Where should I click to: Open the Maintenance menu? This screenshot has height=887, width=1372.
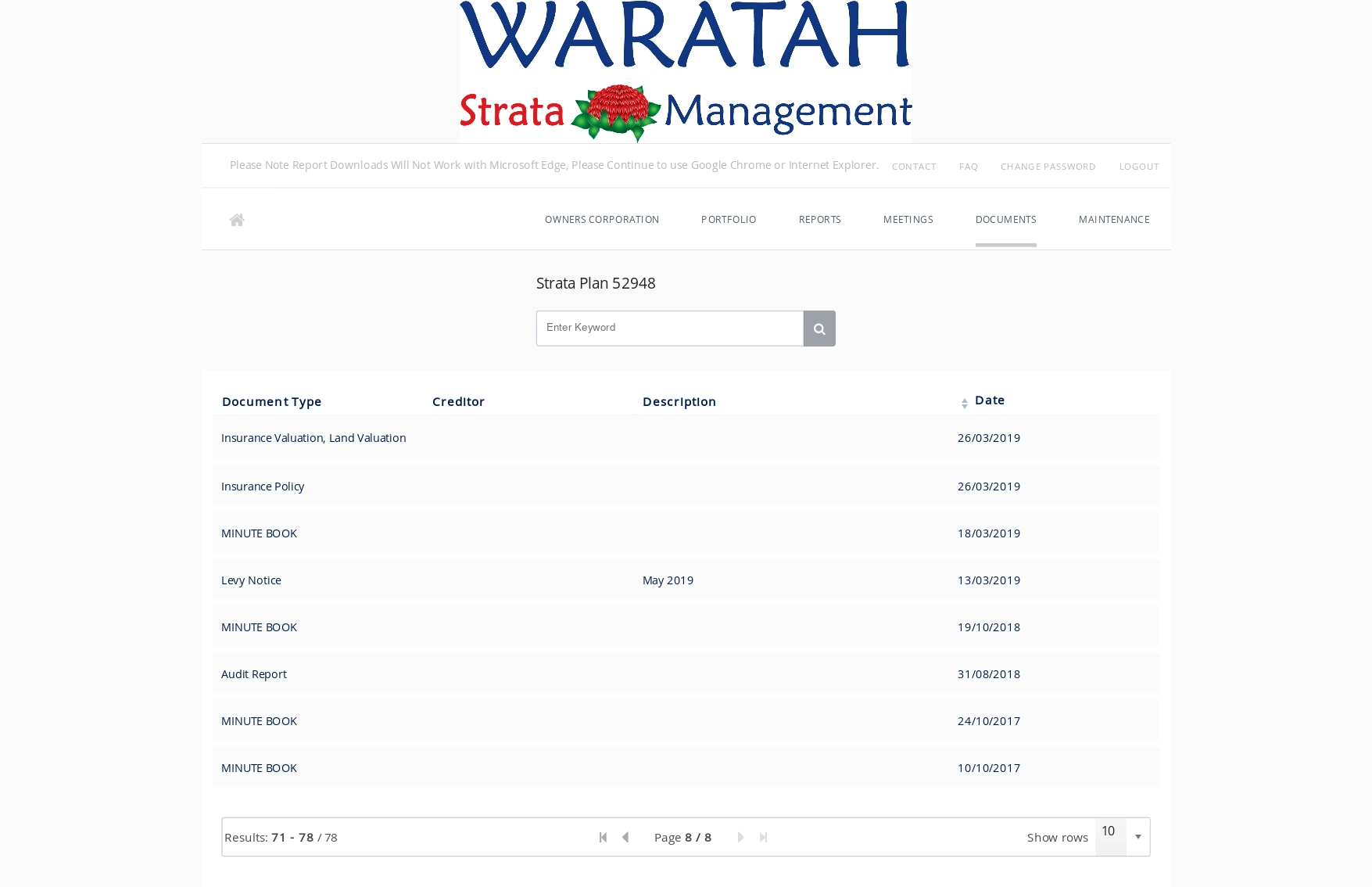click(1114, 220)
